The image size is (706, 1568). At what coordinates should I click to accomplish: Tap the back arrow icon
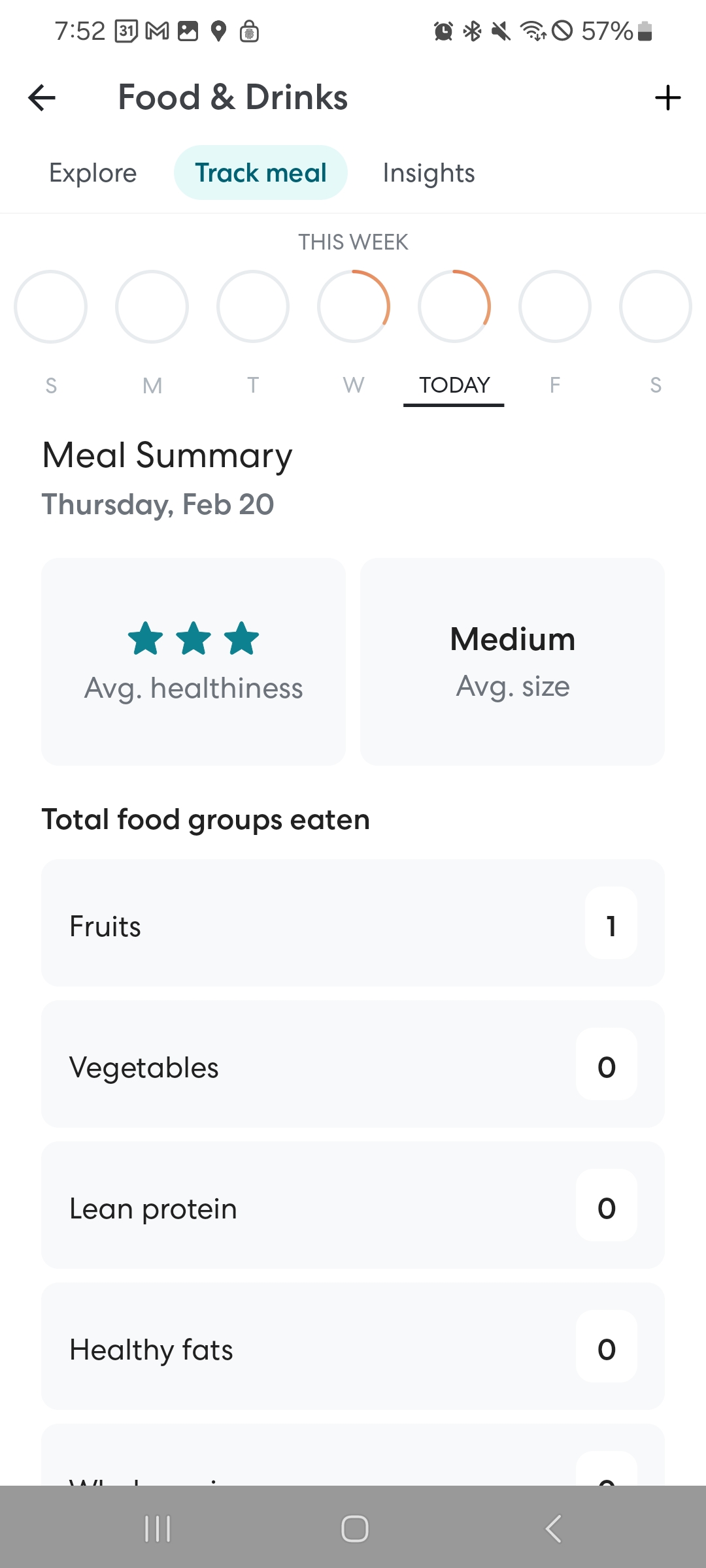tap(42, 98)
